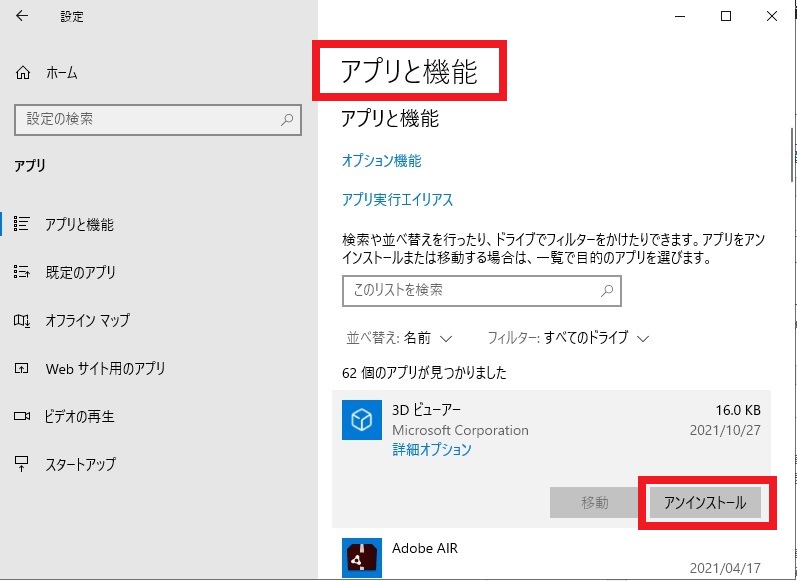Click the 3D ビューアー app icon
Image resolution: width=797 pixels, height=581 pixels.
(x=362, y=420)
